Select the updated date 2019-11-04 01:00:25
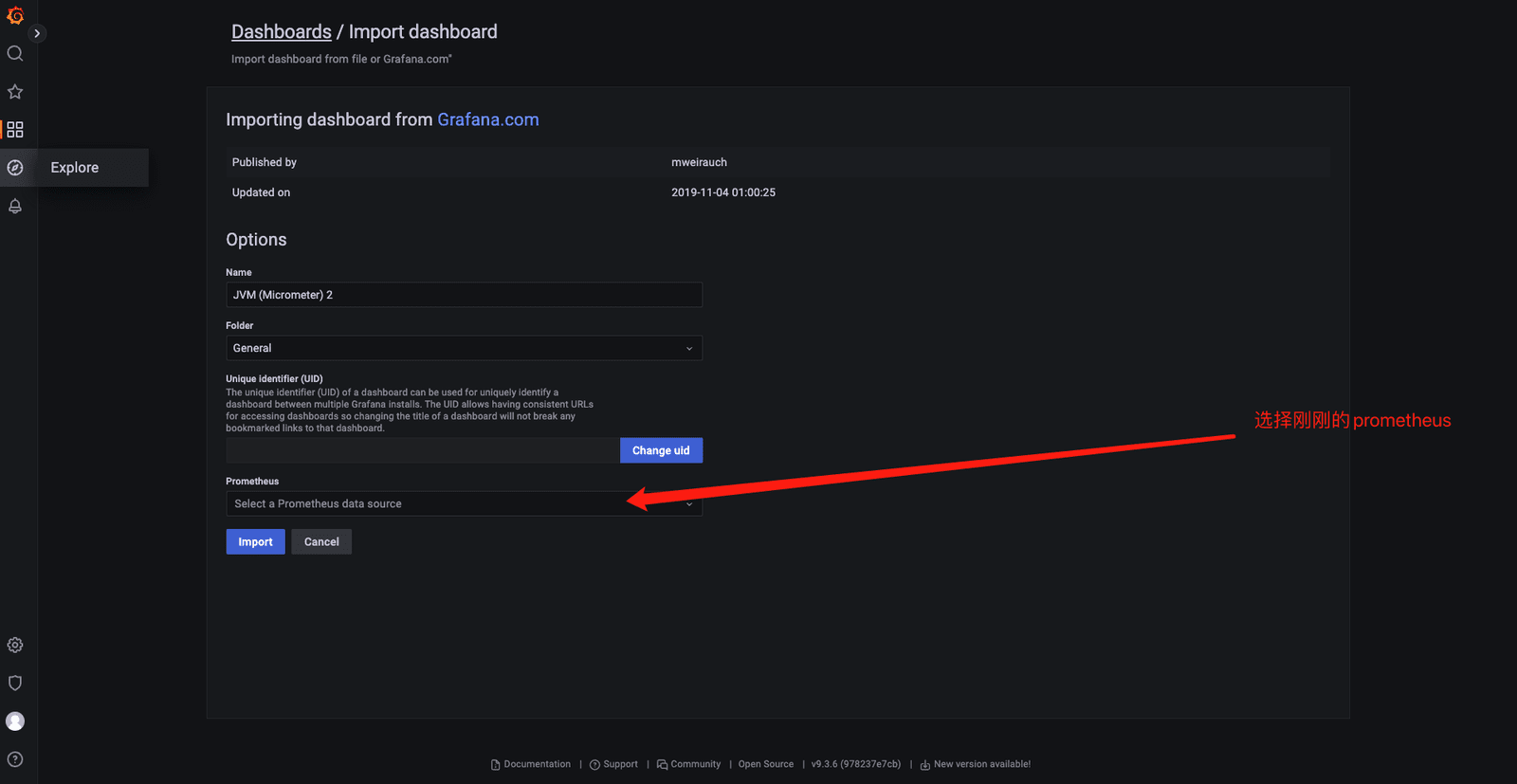 coord(723,192)
